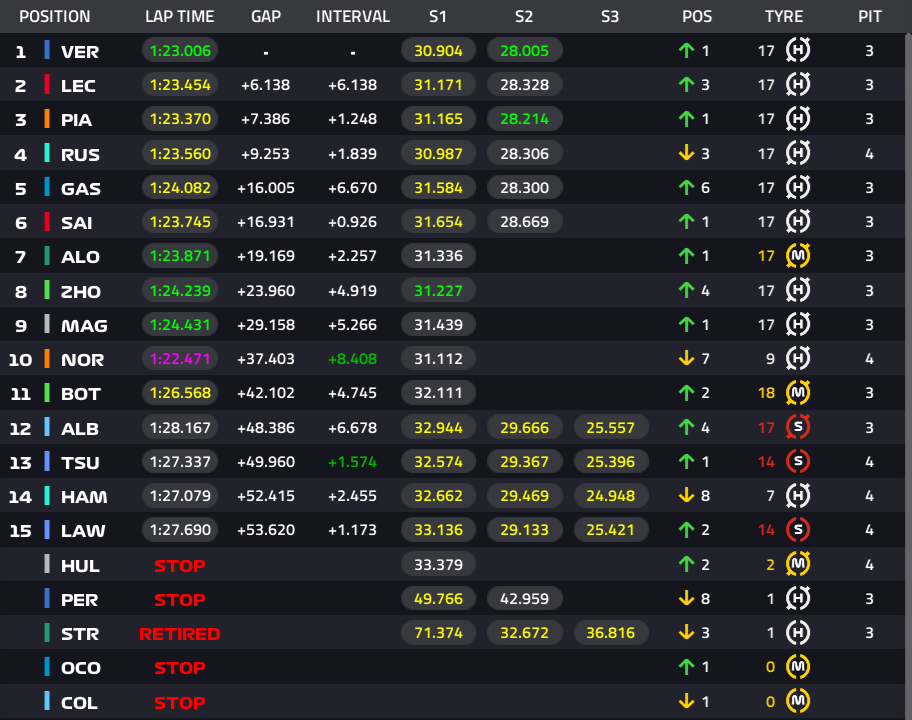
Task: Click the INTERVAL column header
Action: pyautogui.click(x=353, y=16)
